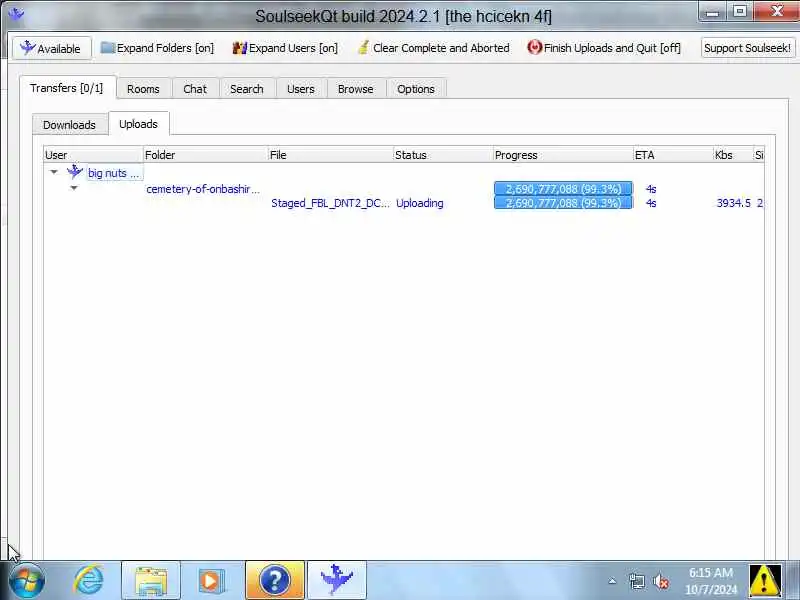
Task: Click the file row progress bar
Action: (563, 203)
